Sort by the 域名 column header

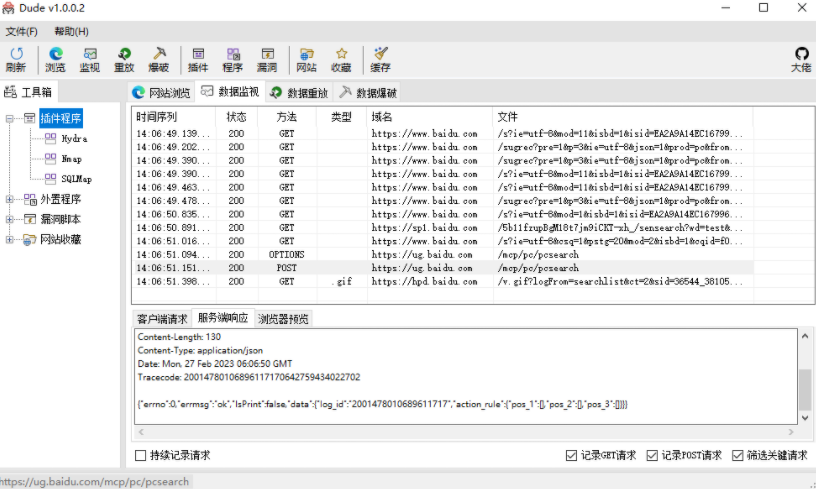(x=429, y=117)
